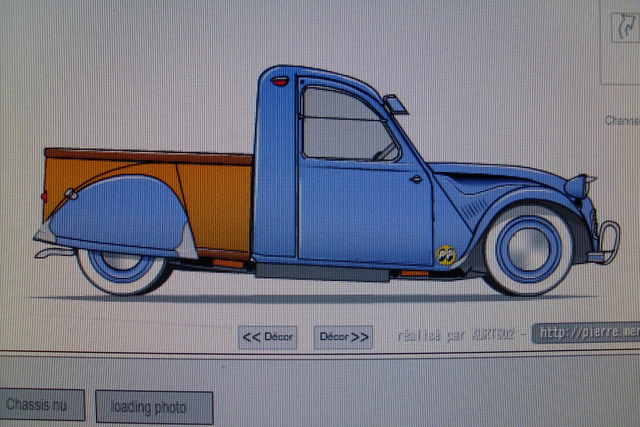Viewport: 640px width, 427px height.
Task: Click the chrome front bumper
Action: point(606,243)
